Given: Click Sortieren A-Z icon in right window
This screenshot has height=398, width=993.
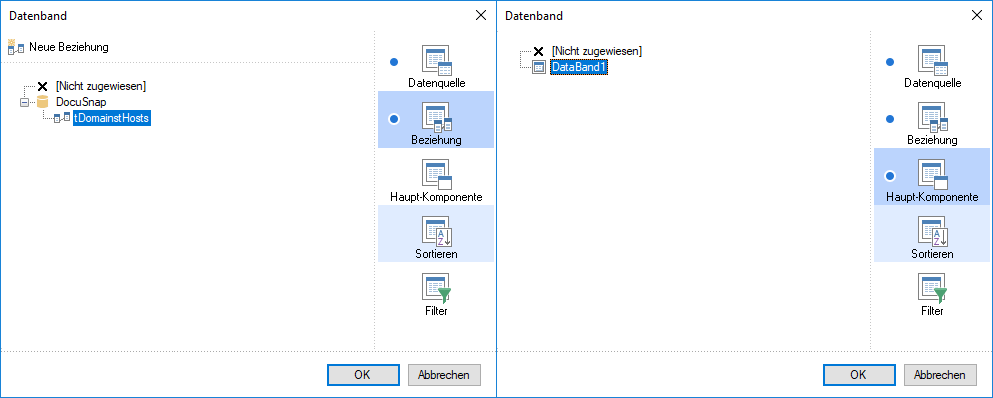Looking at the screenshot, I should [x=932, y=231].
